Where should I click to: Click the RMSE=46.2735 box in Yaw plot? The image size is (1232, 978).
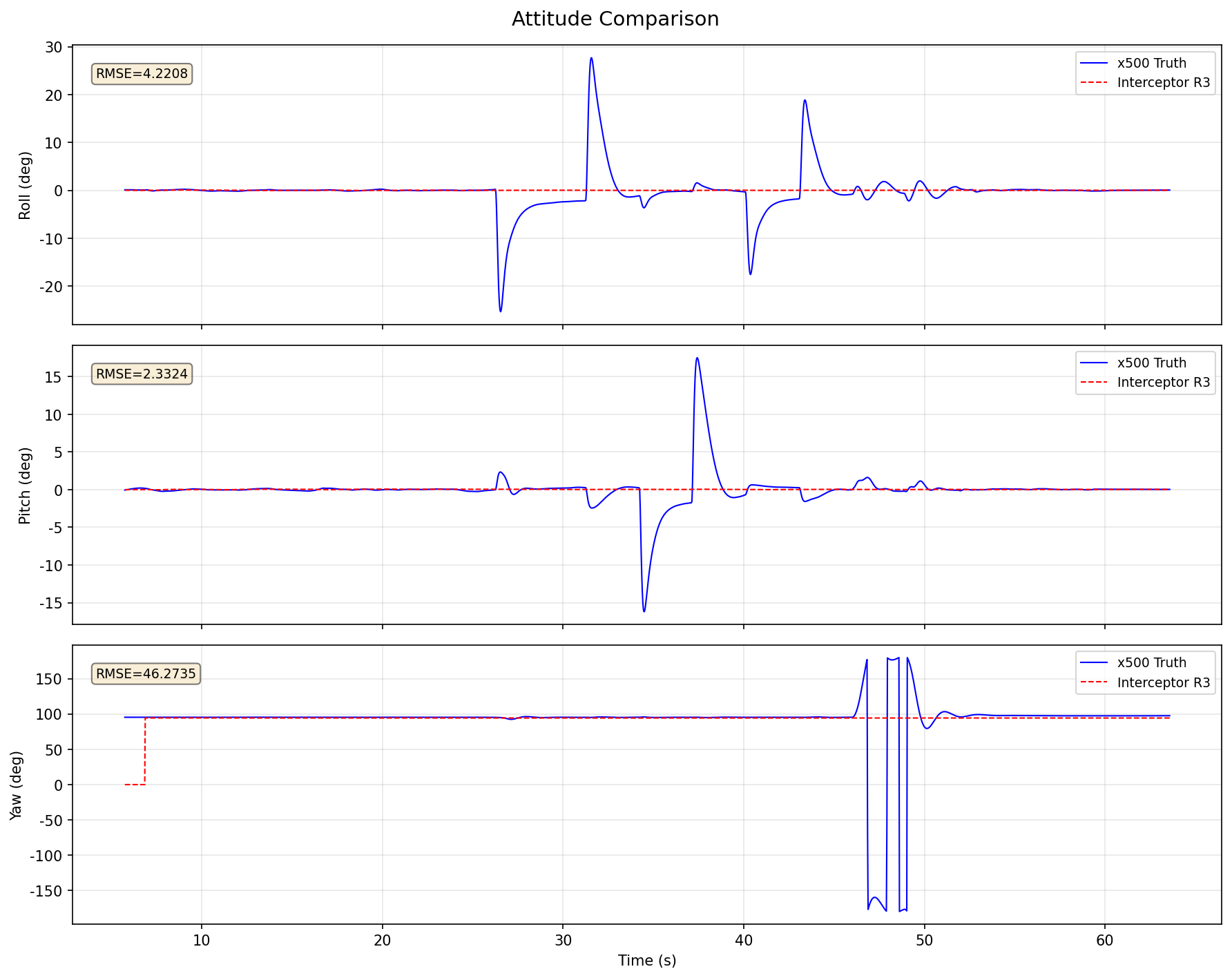(x=146, y=674)
